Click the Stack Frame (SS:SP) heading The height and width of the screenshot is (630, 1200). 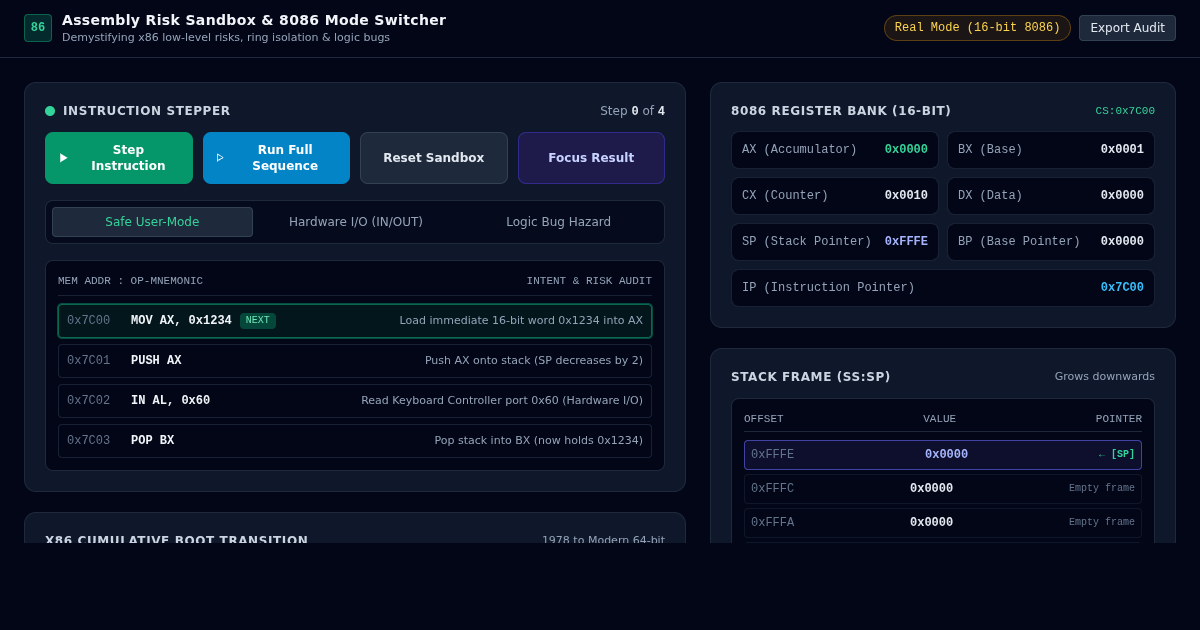pyautogui.click(x=810, y=377)
